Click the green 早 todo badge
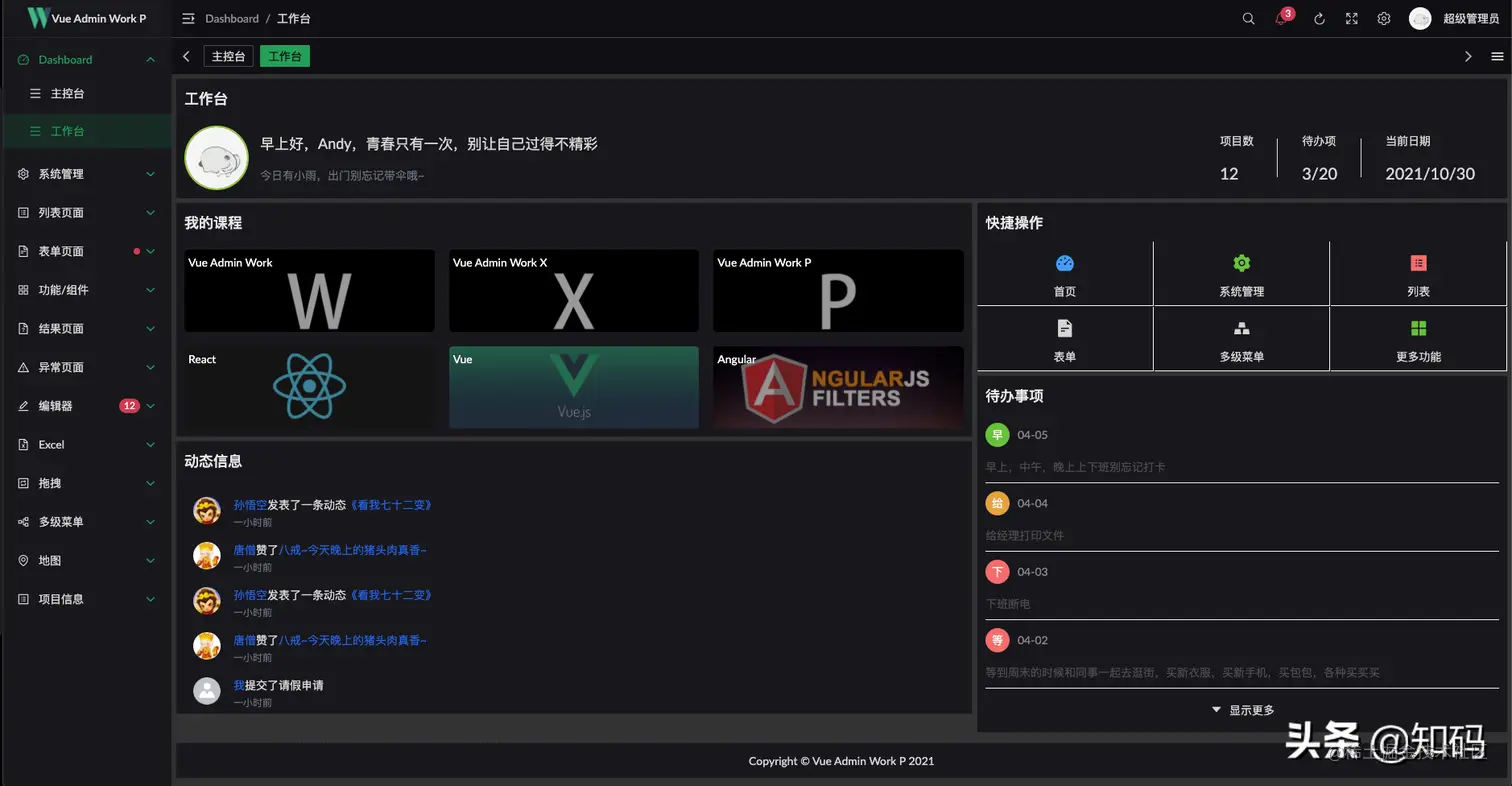The height and width of the screenshot is (786, 1512). [x=997, y=435]
